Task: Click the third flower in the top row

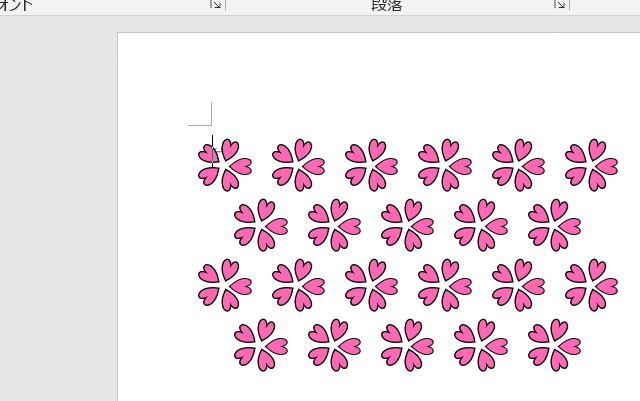Action: pyautogui.click(x=371, y=165)
